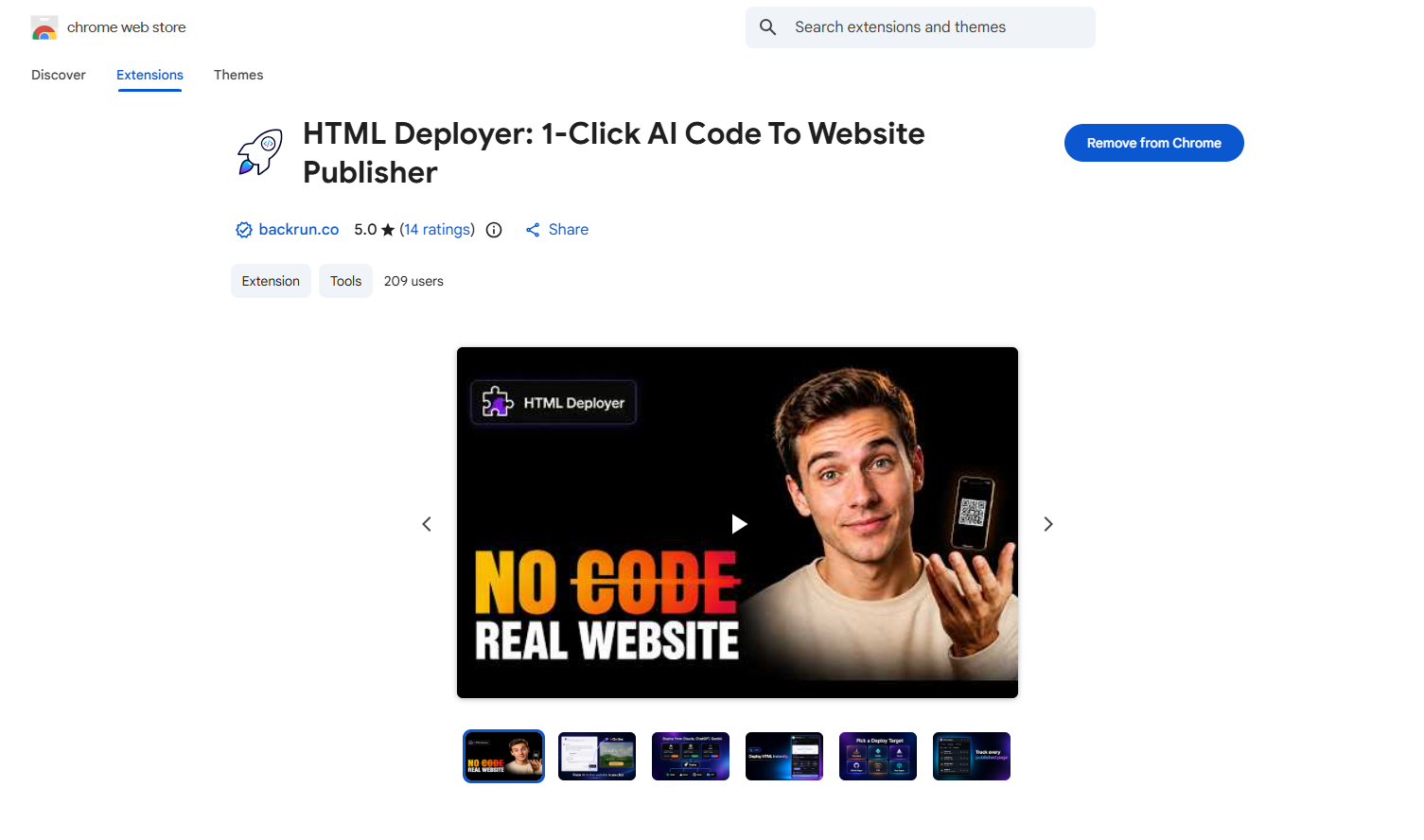Select the fourth thumbnail, Deploy HTML instantly

(x=784, y=756)
